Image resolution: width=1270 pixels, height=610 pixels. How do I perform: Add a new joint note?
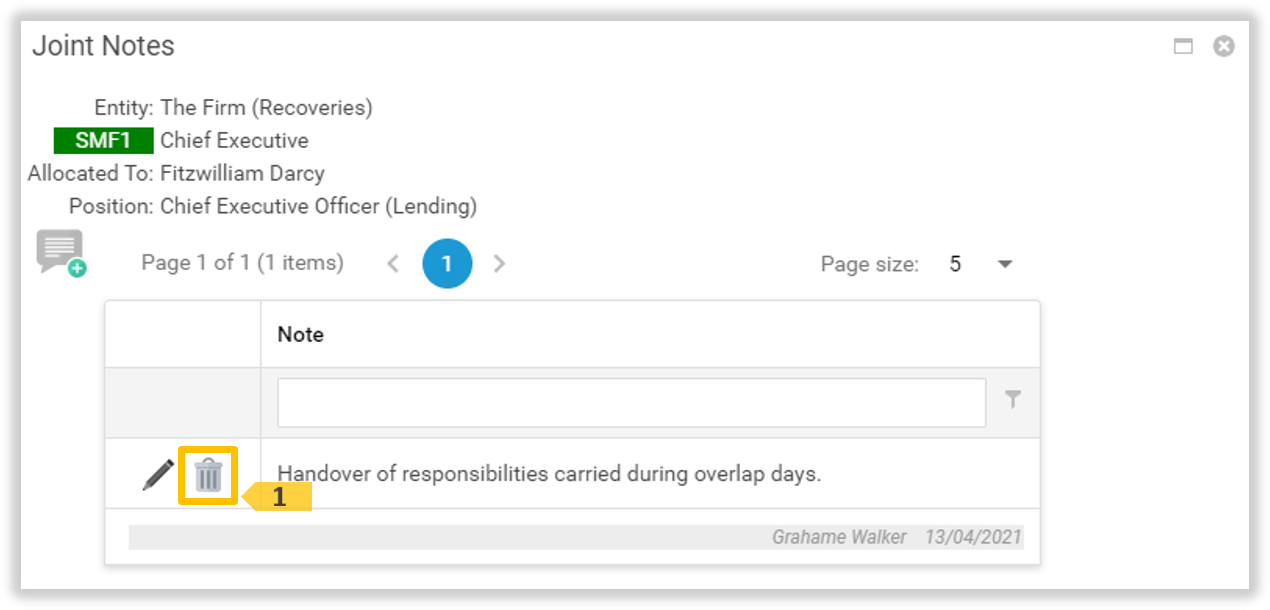tap(61, 253)
